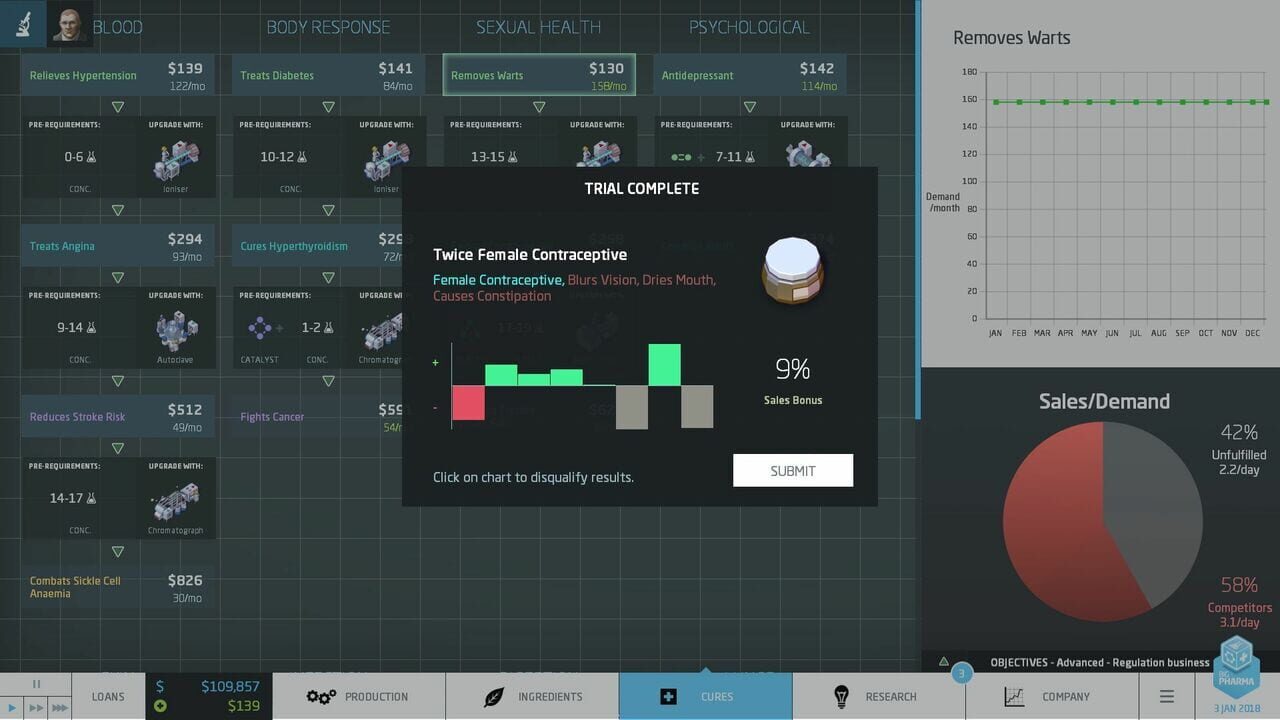Open the hamburger main menu
Viewport: 1280px width, 720px height.
[x=1166, y=696]
